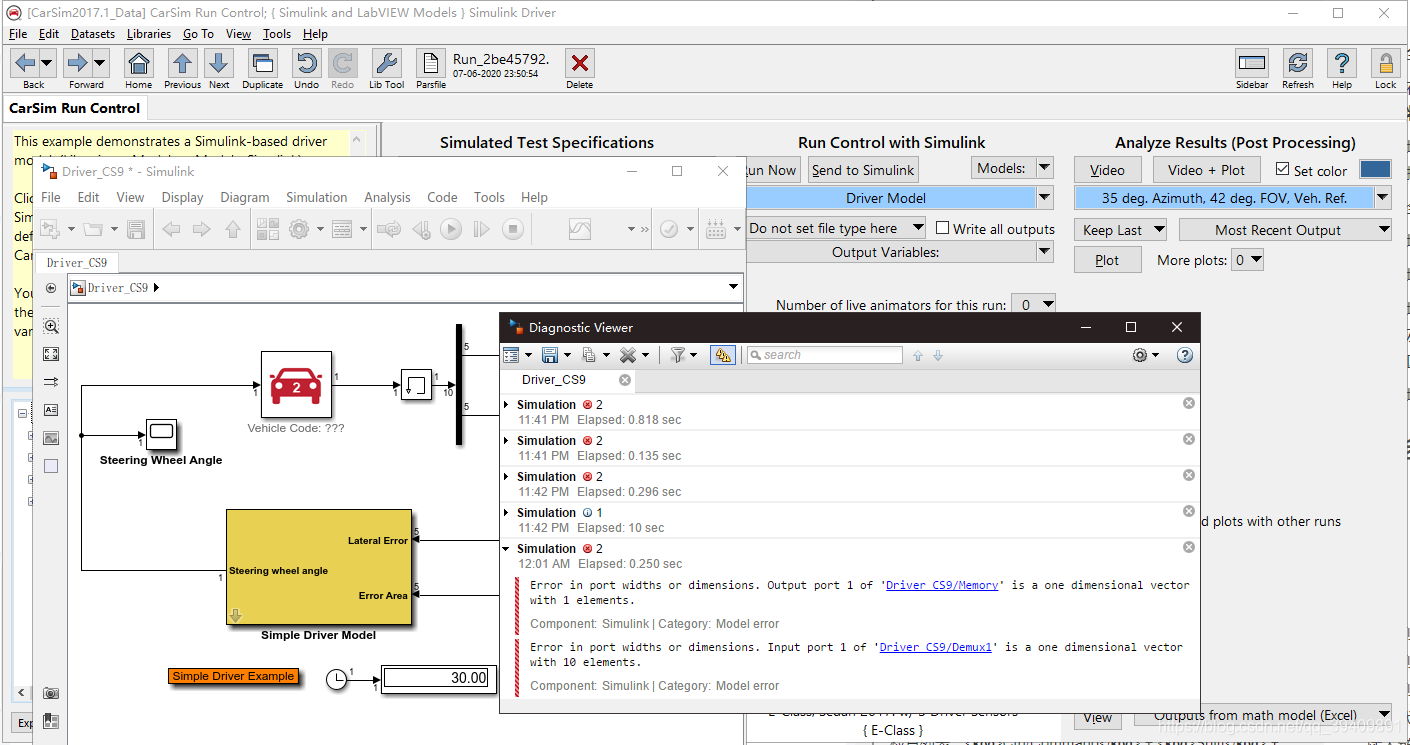Expand Simulation entry with elapsed 10 sec
1410x745 pixels.
click(x=507, y=513)
